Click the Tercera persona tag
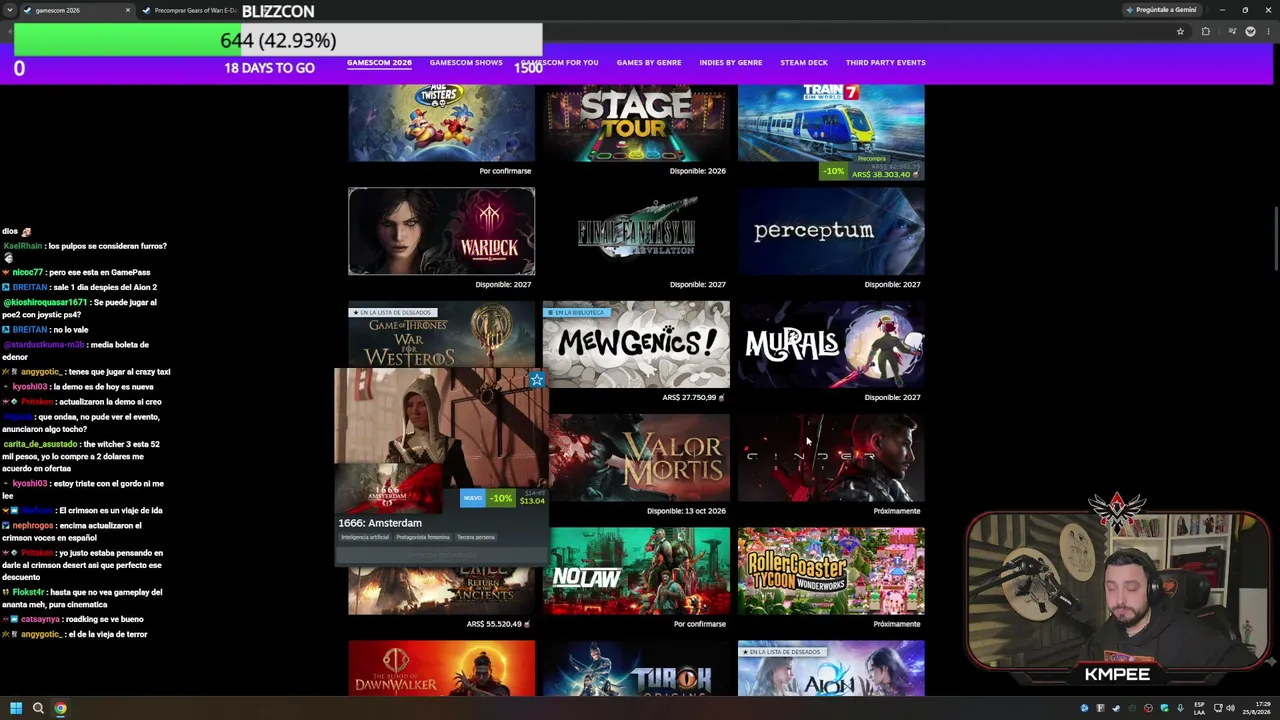This screenshot has height=720, width=1280. point(476,537)
